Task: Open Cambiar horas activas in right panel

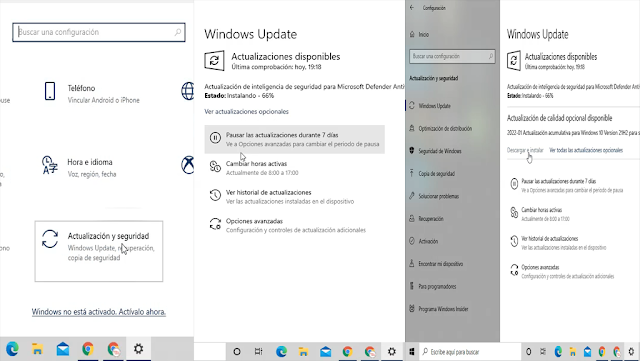Action: [540, 214]
